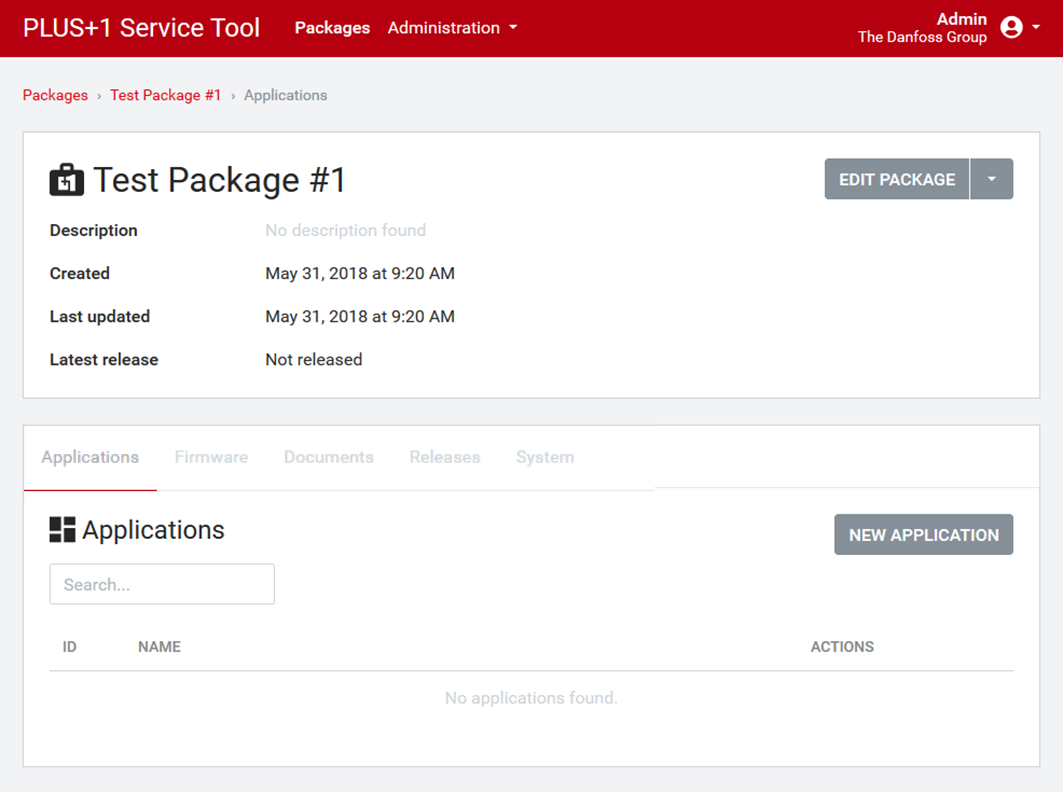This screenshot has height=792, width=1063.
Task: Click inside the applications search field
Action: pyautogui.click(x=161, y=584)
